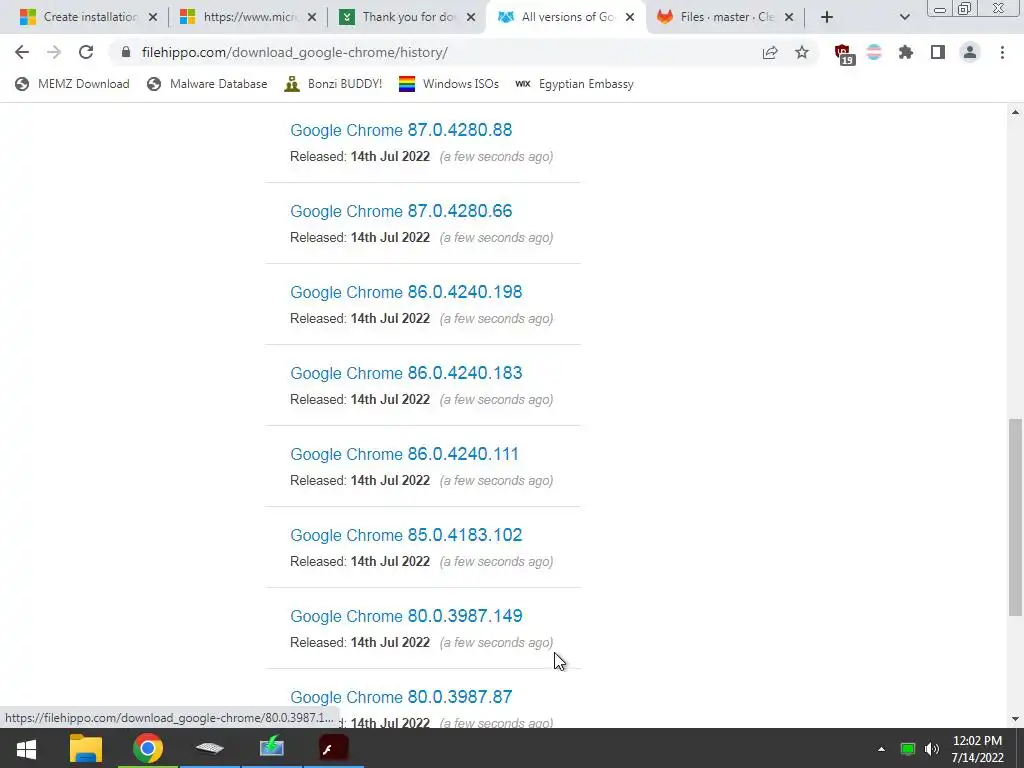
Task: Toggle the browser side panel
Action: pos(938,52)
